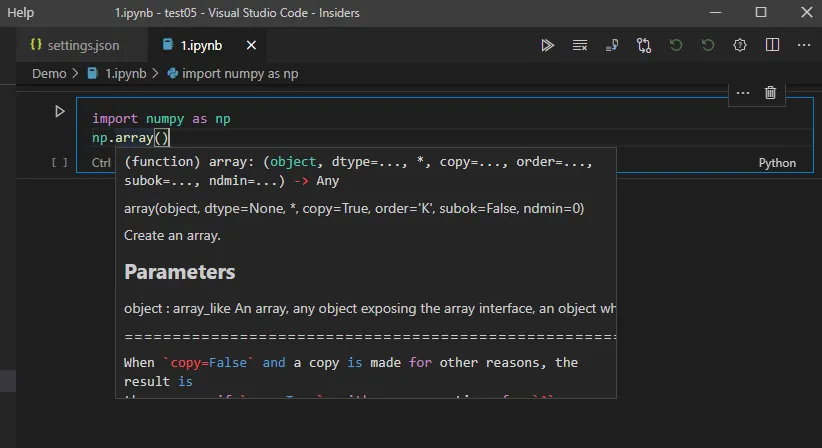The image size is (822, 448).
Task: Click the Run All cells icon
Action: click(547, 45)
